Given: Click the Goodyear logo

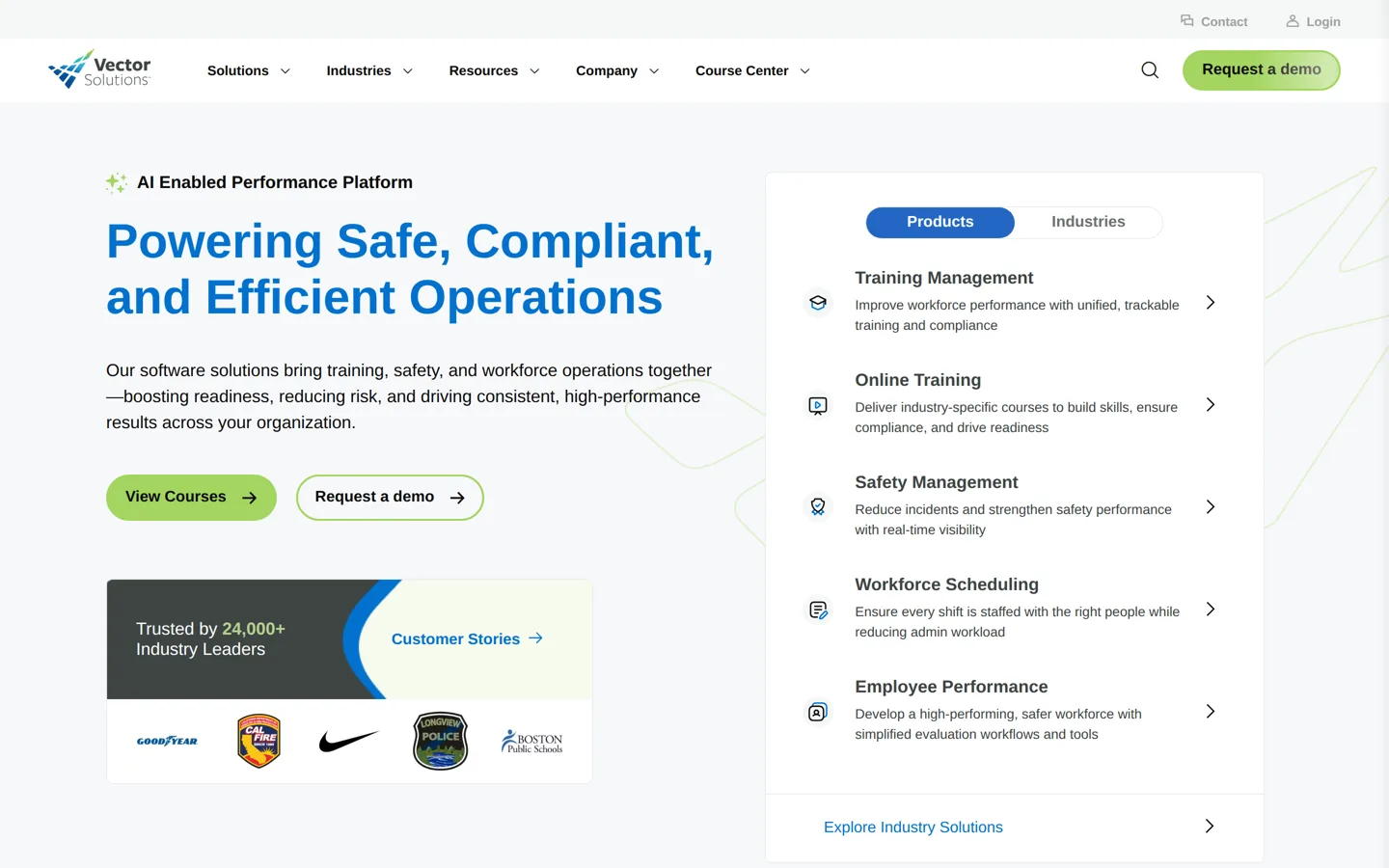Looking at the screenshot, I should coord(167,741).
